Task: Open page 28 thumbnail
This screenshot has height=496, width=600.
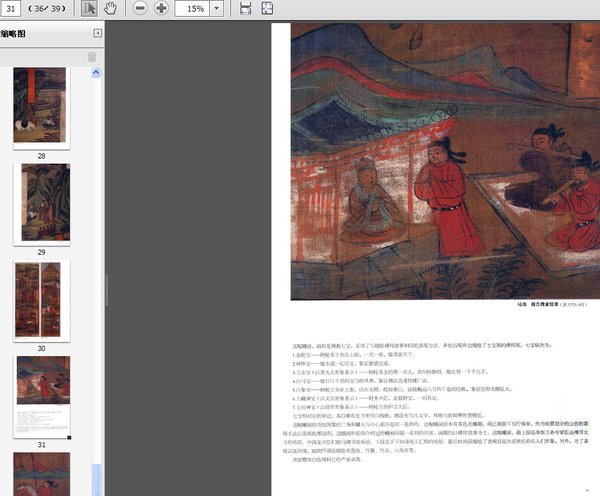Action: point(41,108)
